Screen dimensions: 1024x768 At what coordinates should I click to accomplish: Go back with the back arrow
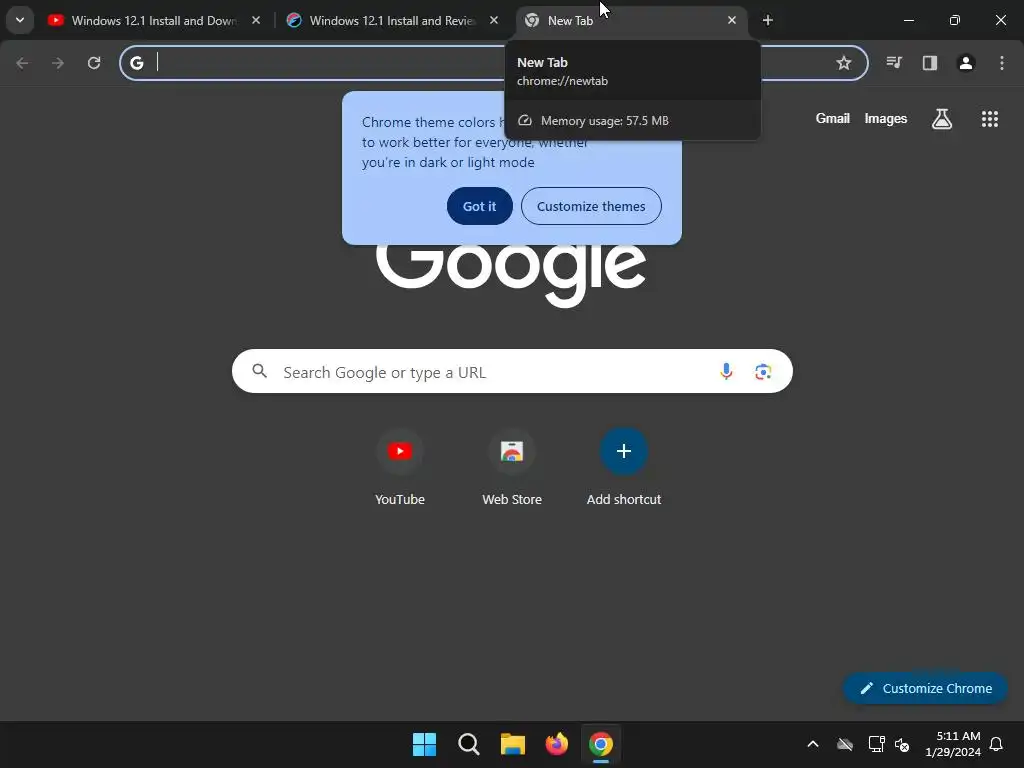[22, 63]
